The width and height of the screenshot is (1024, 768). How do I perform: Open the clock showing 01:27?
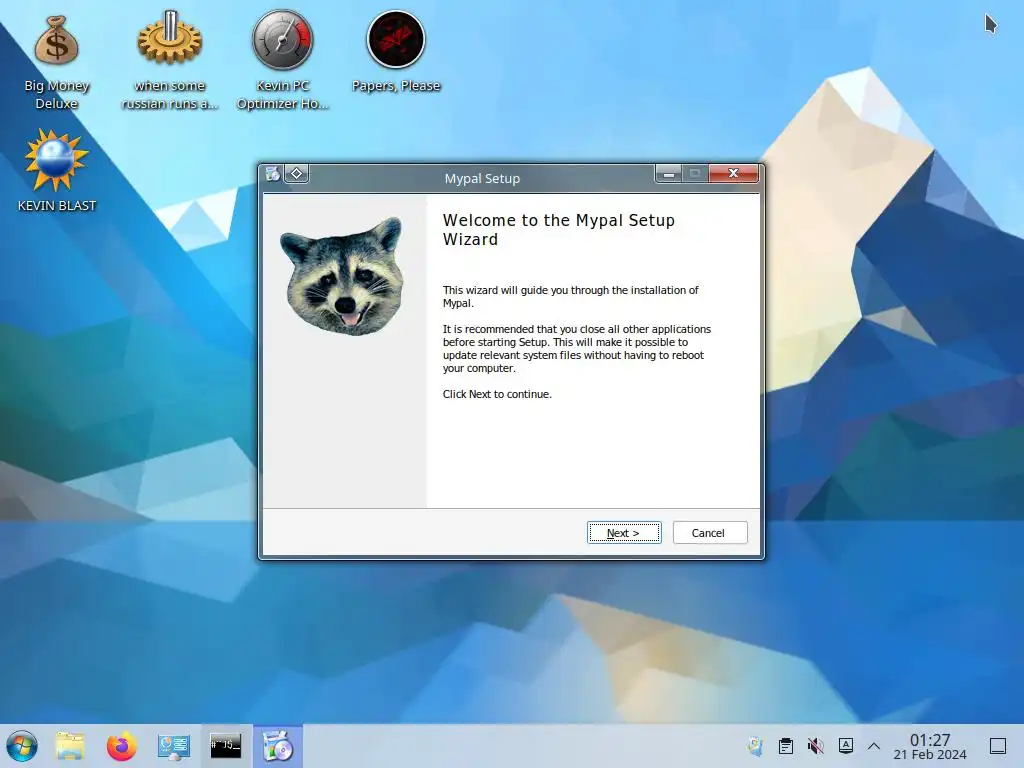tap(930, 746)
